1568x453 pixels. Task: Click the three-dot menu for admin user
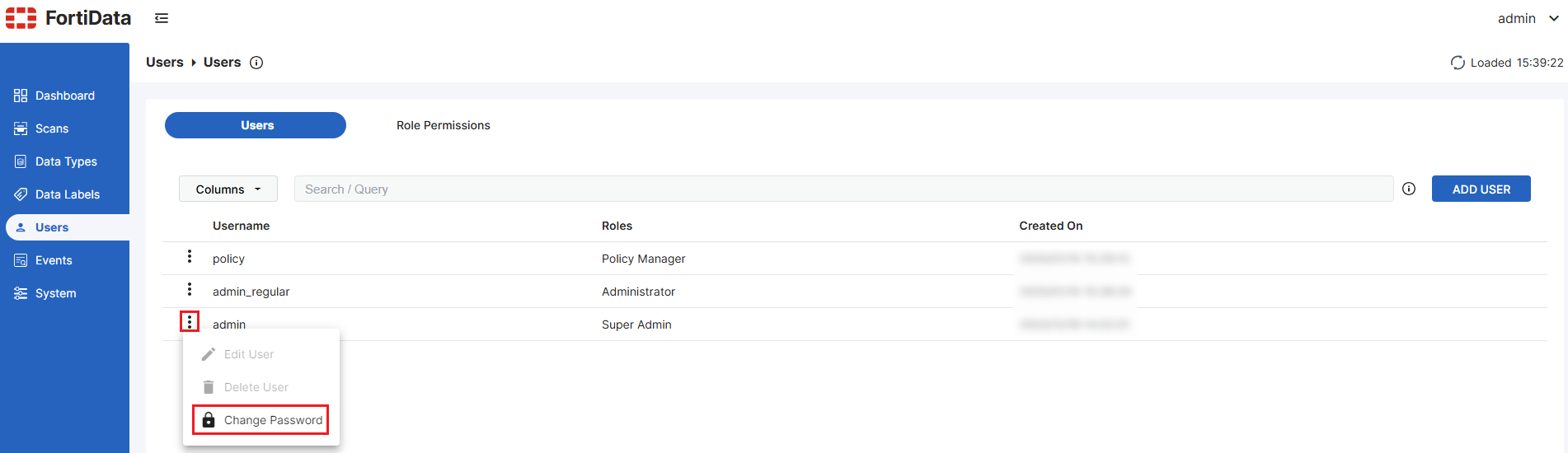[x=190, y=321]
